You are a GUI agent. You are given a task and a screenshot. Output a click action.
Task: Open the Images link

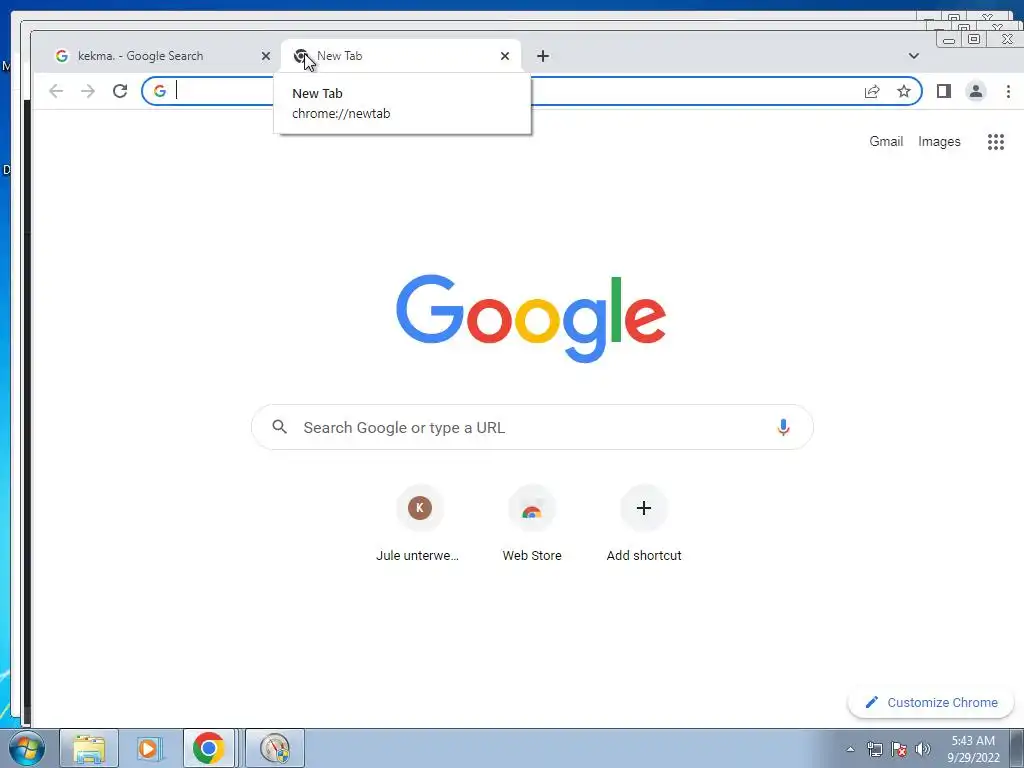939,142
